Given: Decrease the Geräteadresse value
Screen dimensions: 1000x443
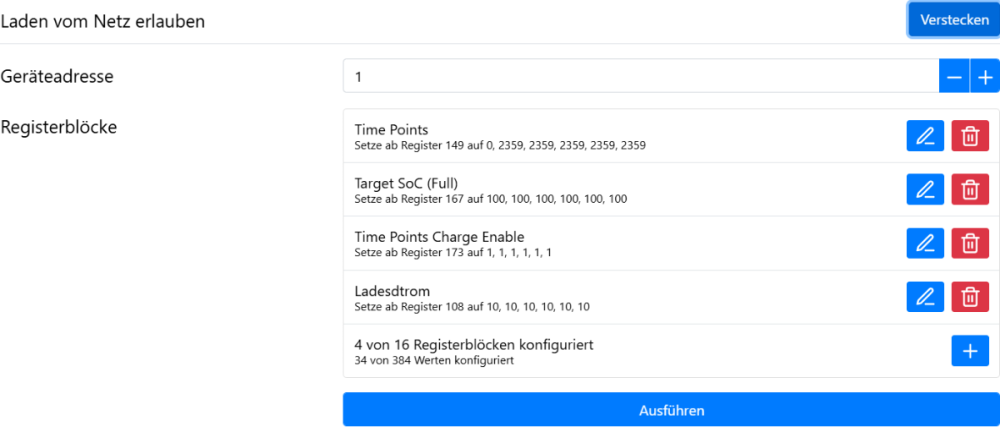Looking at the screenshot, I should click(954, 77).
